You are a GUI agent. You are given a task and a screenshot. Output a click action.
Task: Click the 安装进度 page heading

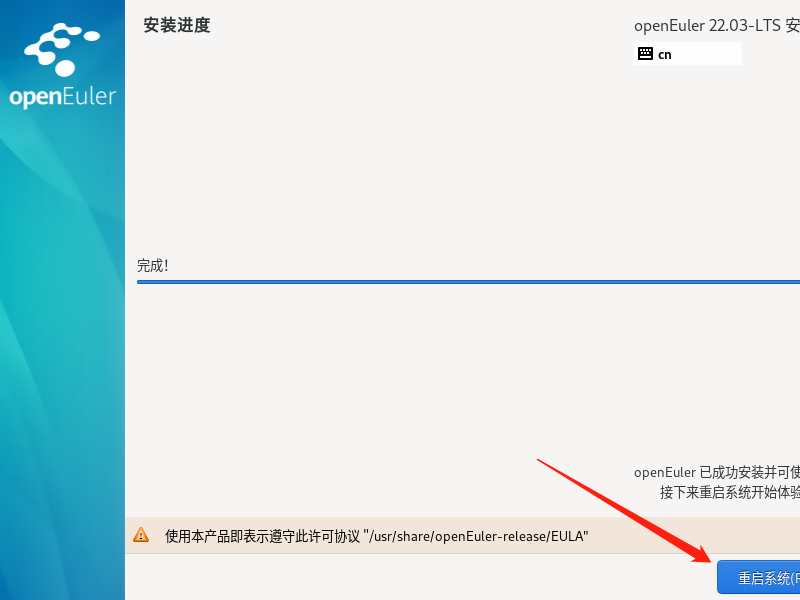(x=177, y=25)
